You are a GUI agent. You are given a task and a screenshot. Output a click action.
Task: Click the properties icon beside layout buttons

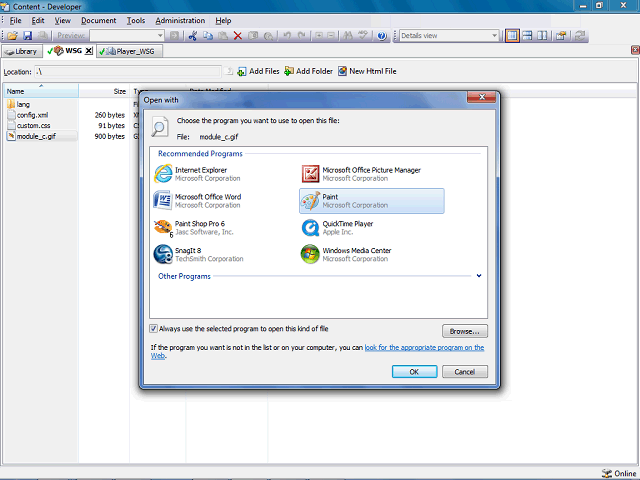click(562, 36)
